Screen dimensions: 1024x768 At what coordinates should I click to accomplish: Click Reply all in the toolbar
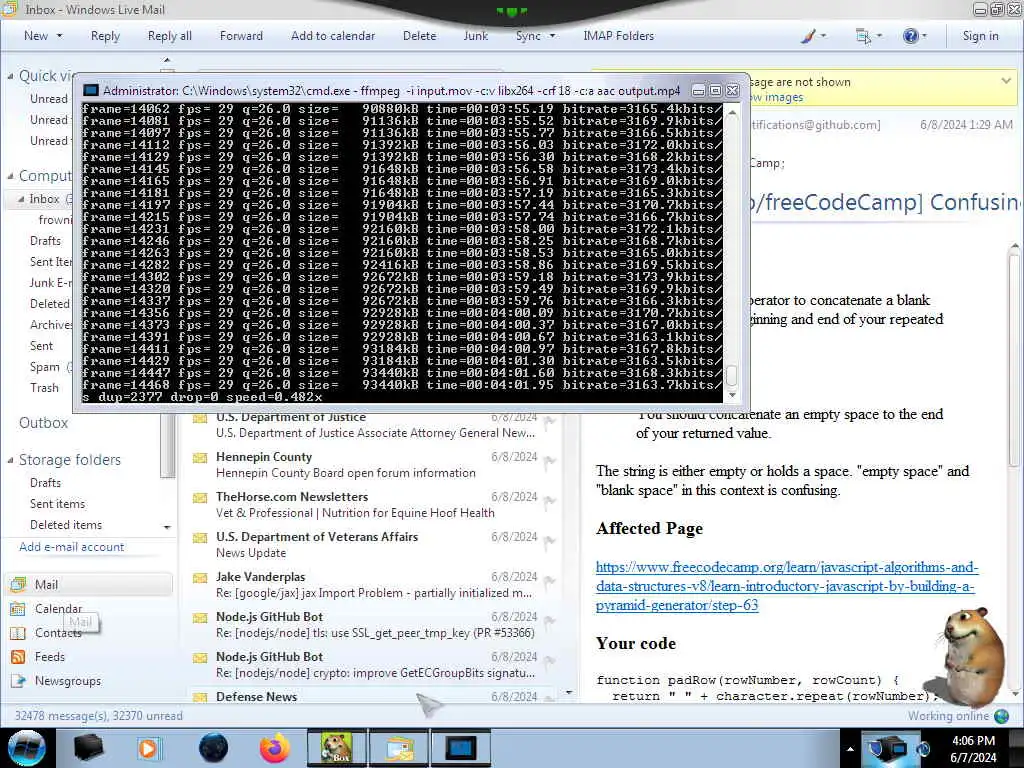click(x=170, y=36)
